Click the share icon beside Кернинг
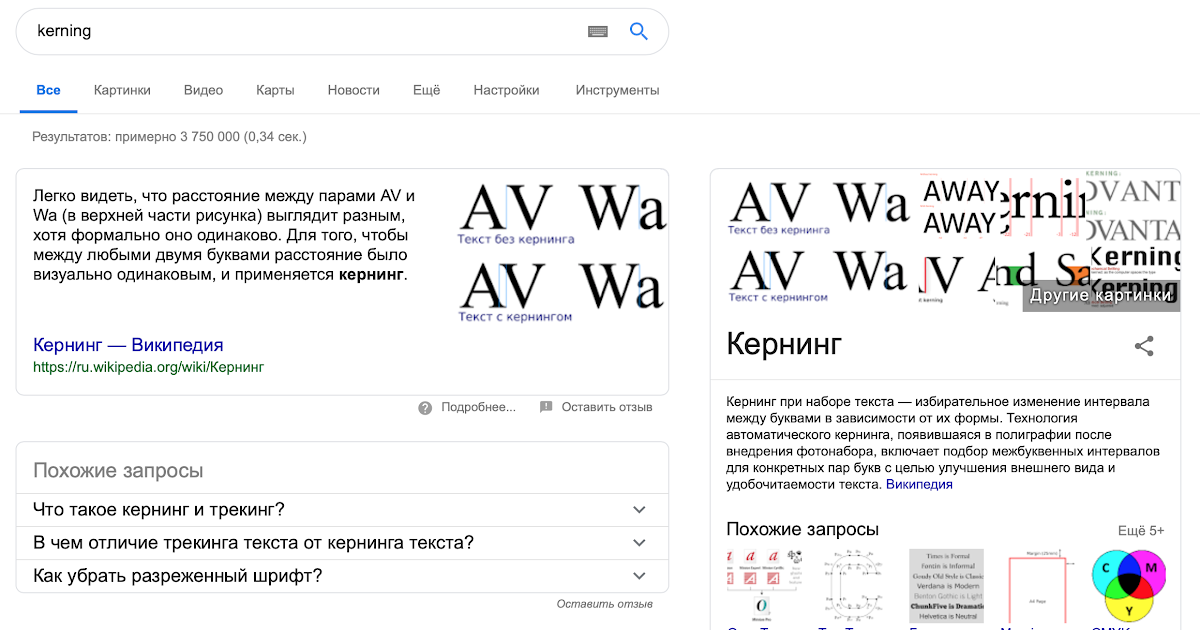Image resolution: width=1200 pixels, height=630 pixels. pyautogui.click(x=1144, y=347)
